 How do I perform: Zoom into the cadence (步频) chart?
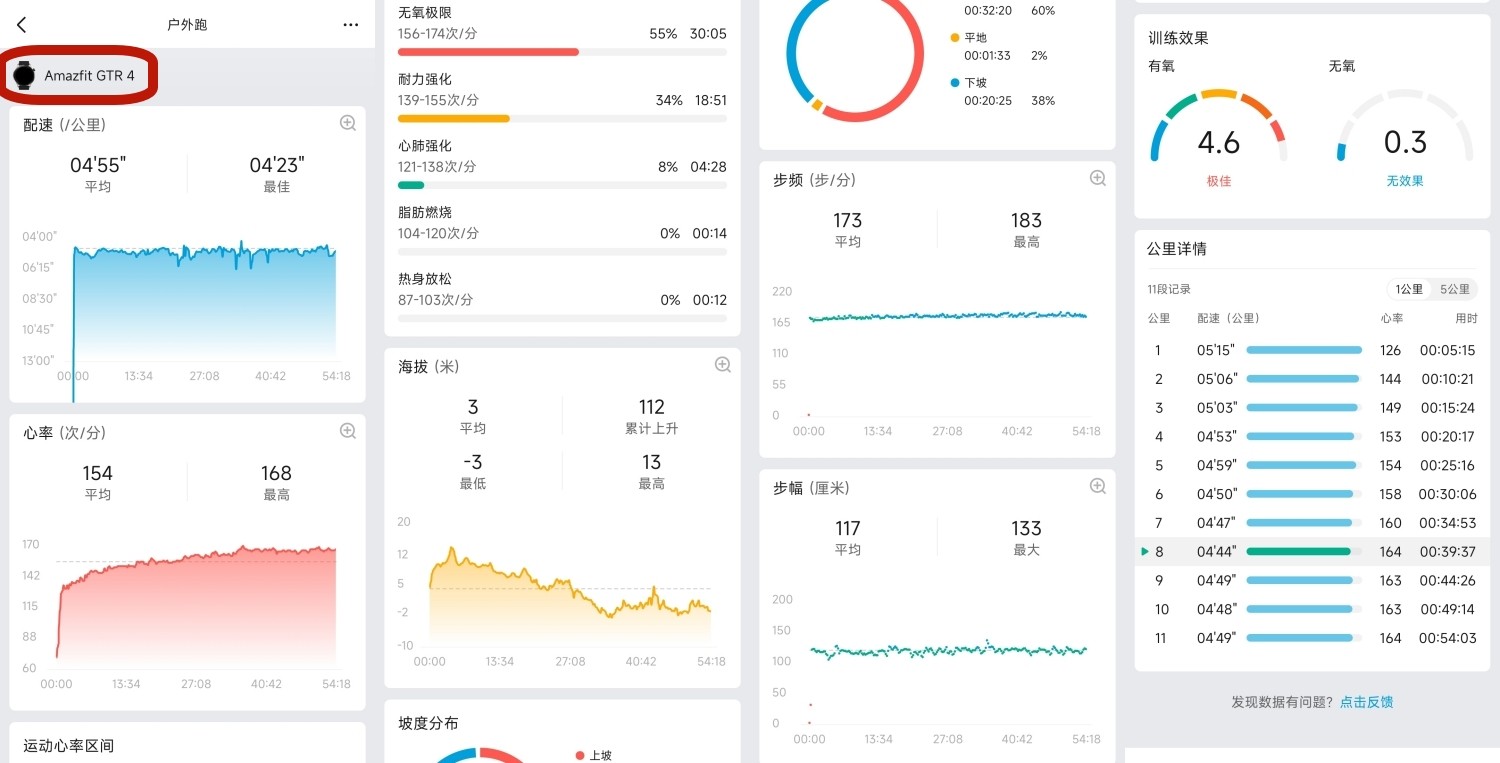[x=1097, y=178]
